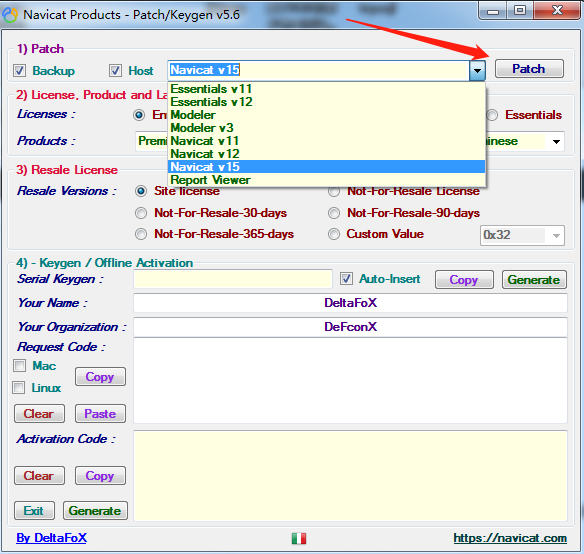Open the language dropdown showing Chinese
This screenshot has width=584, height=554.
point(556,142)
